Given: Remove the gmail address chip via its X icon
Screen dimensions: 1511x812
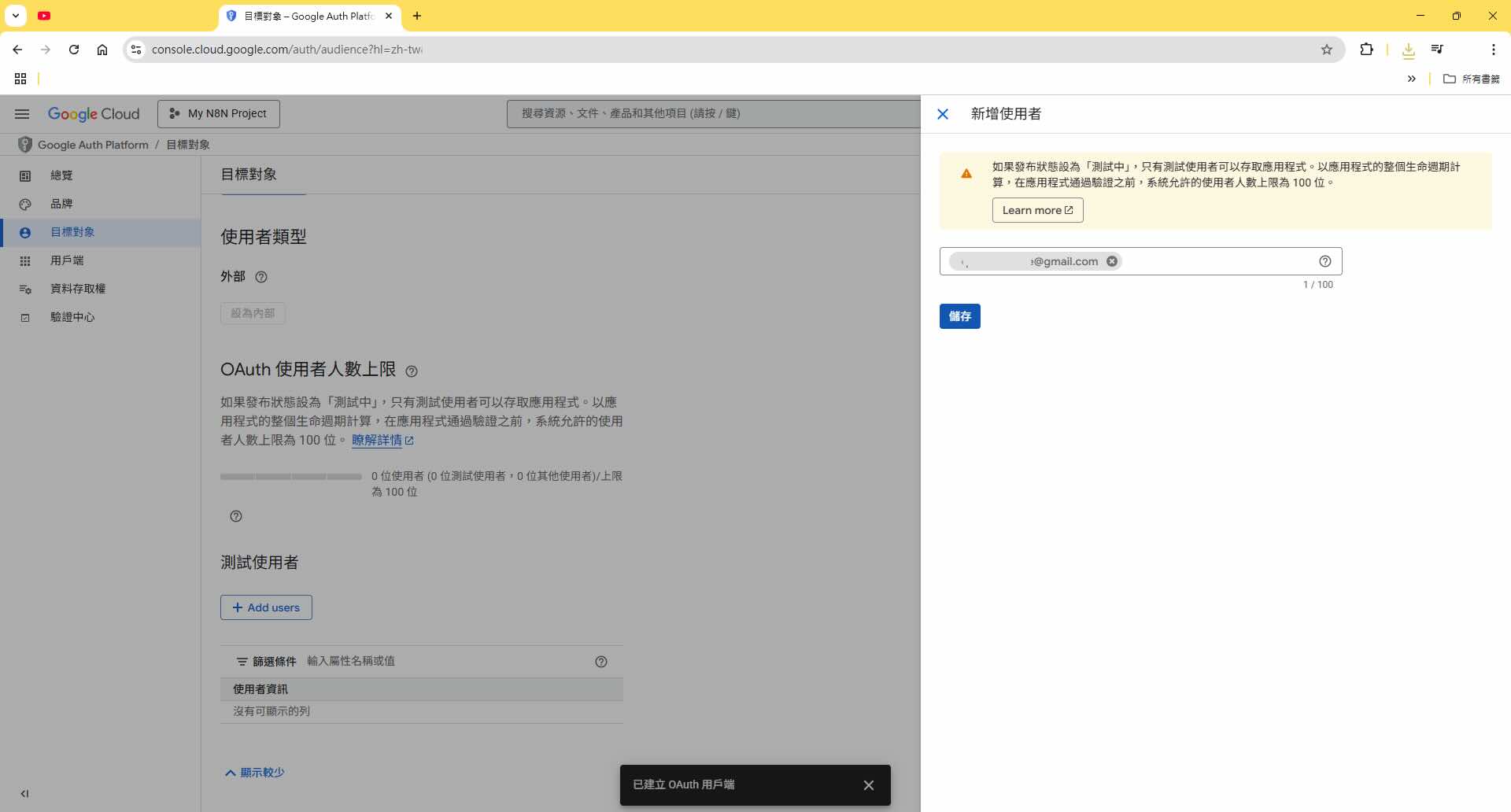Looking at the screenshot, I should [x=1111, y=261].
